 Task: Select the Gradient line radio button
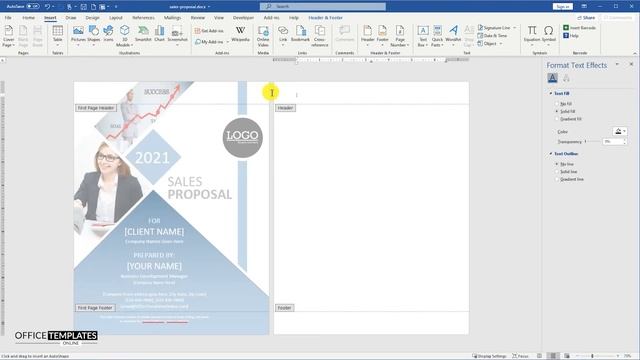pos(557,179)
